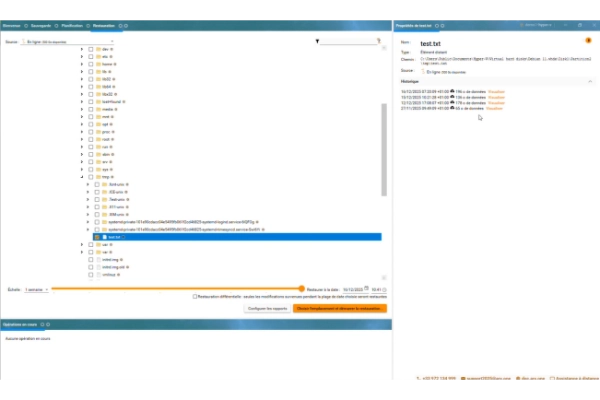Viewport: 600px width, 400px height.
Task: Click the folder icon of the home directory
Action: pyautogui.click(x=100, y=64)
